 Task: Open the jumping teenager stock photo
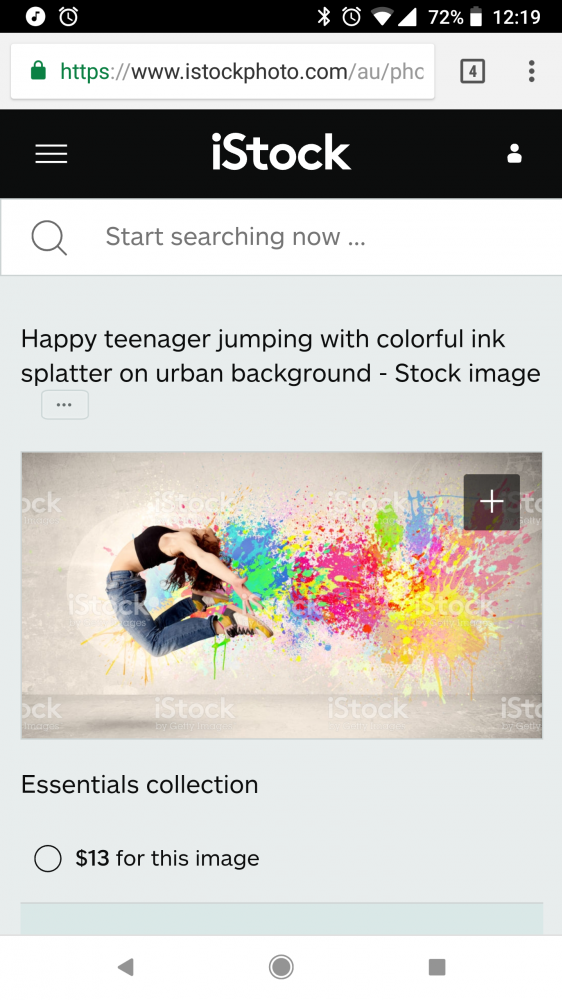click(x=282, y=596)
